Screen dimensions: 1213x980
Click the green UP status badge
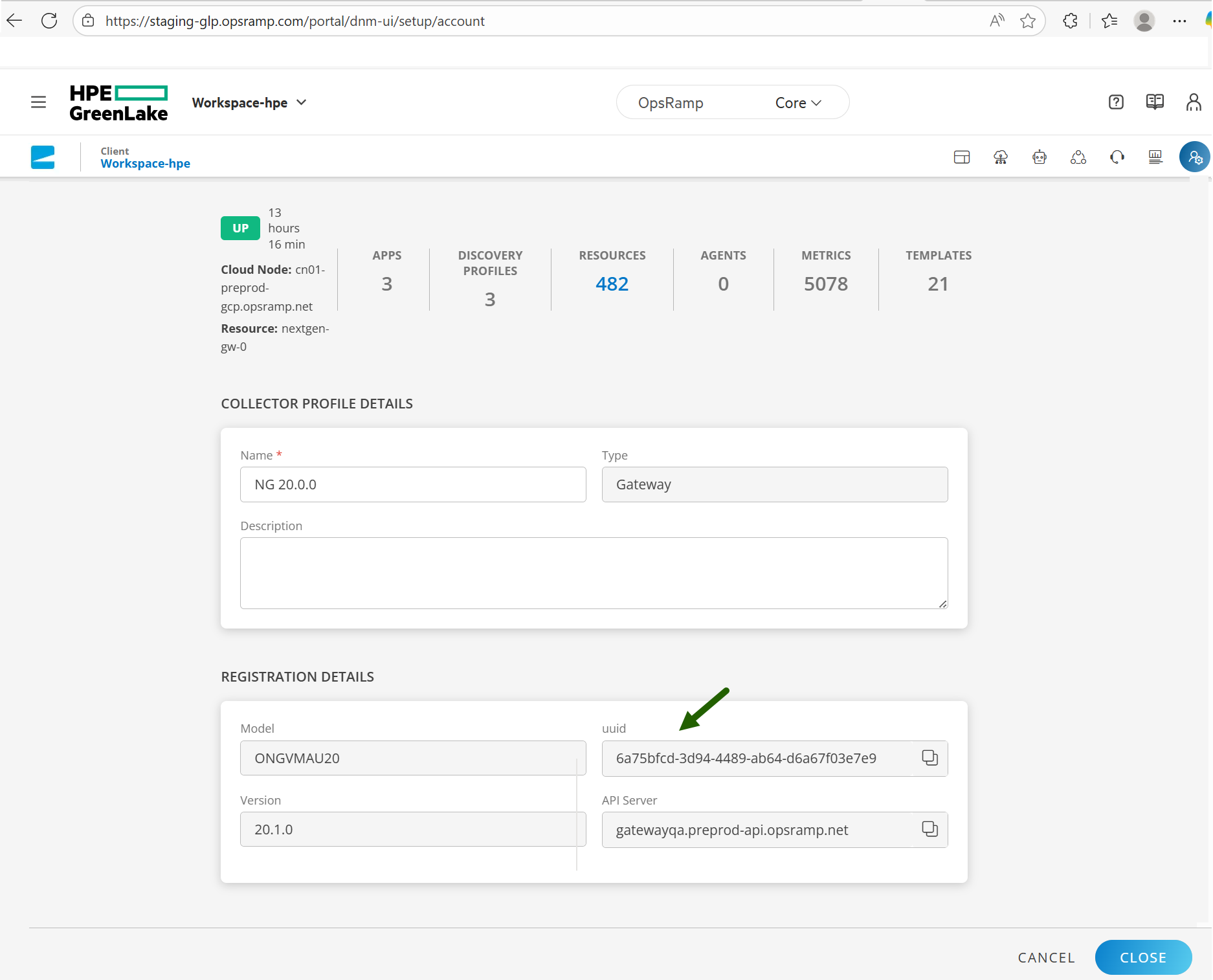tap(240, 228)
